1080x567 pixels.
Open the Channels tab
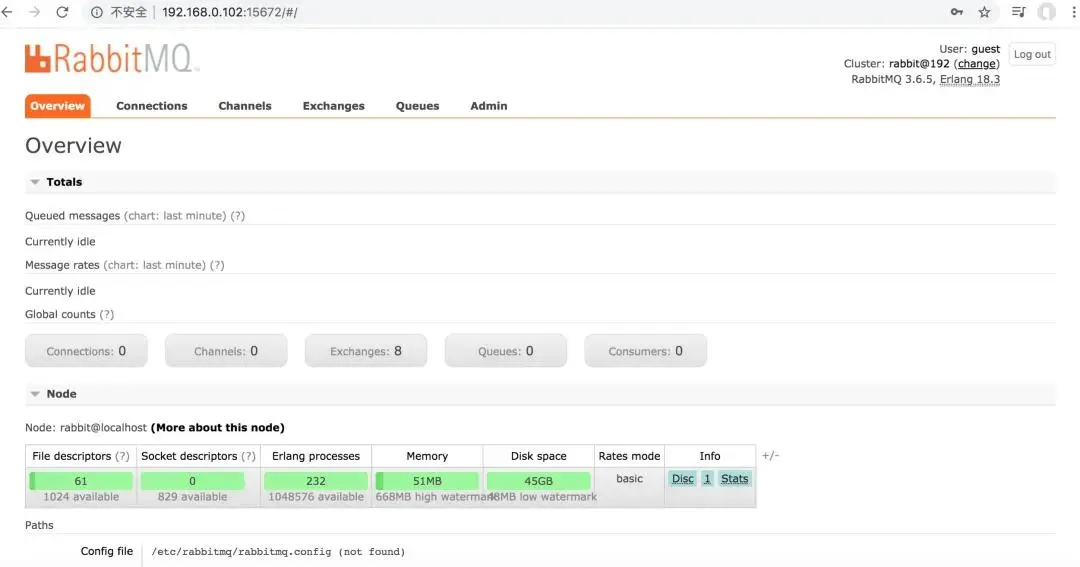point(245,106)
